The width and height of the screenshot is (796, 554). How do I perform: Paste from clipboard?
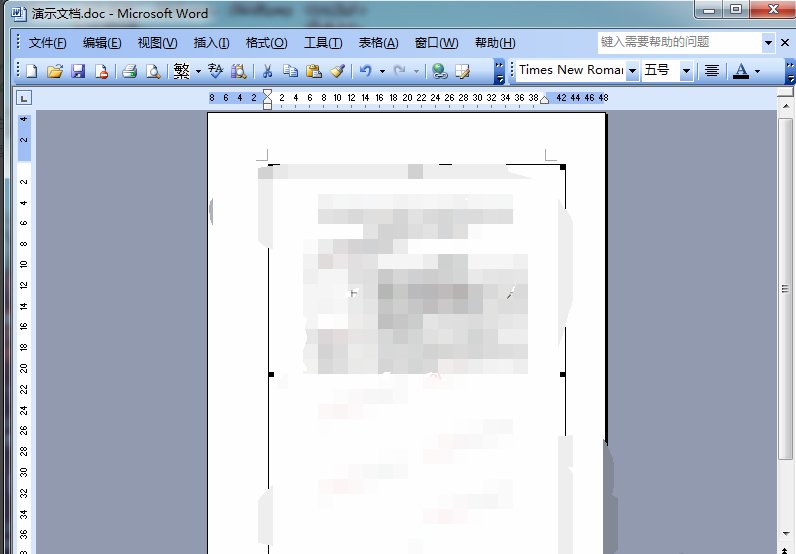click(x=314, y=71)
